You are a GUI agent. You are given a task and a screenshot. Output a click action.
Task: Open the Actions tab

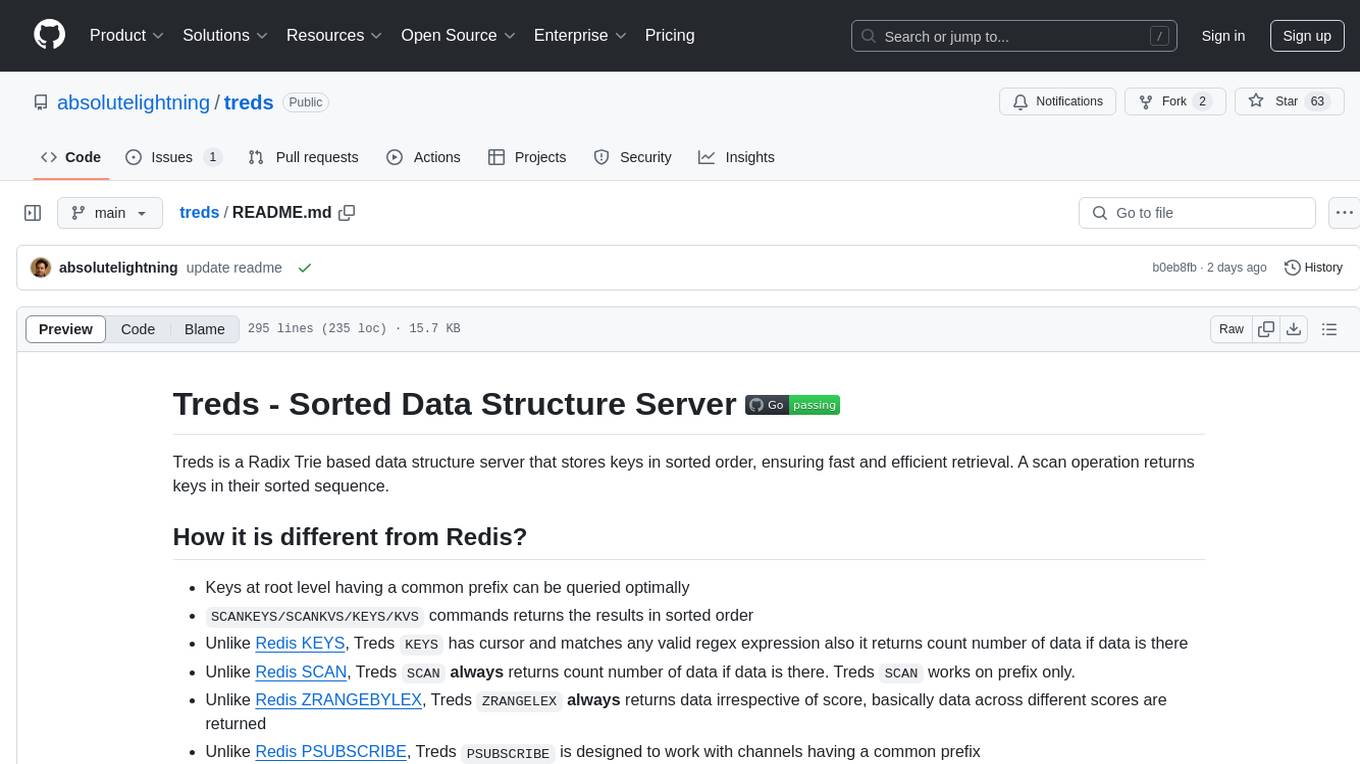click(423, 157)
